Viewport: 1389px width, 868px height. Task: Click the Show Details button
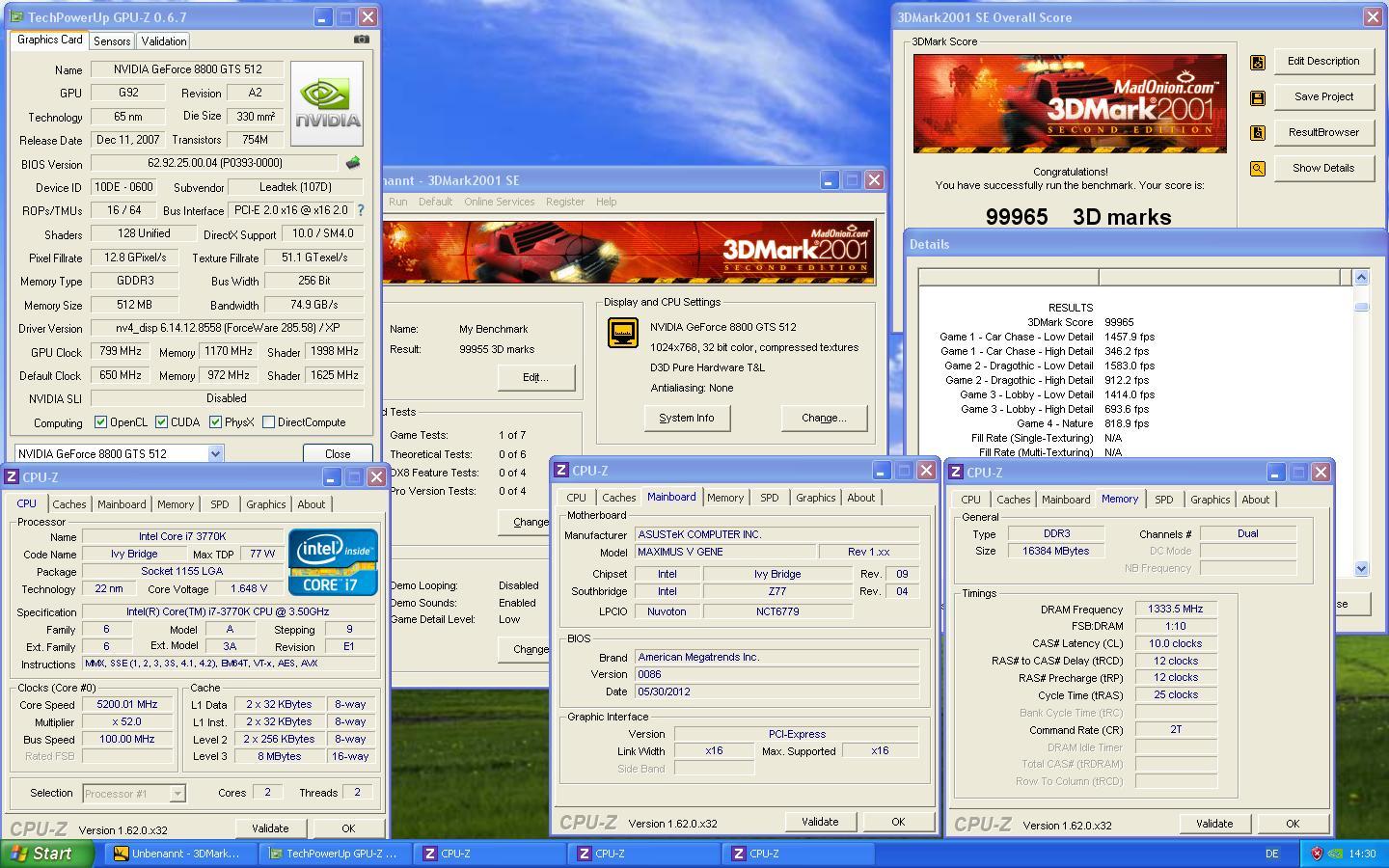[x=1323, y=168]
